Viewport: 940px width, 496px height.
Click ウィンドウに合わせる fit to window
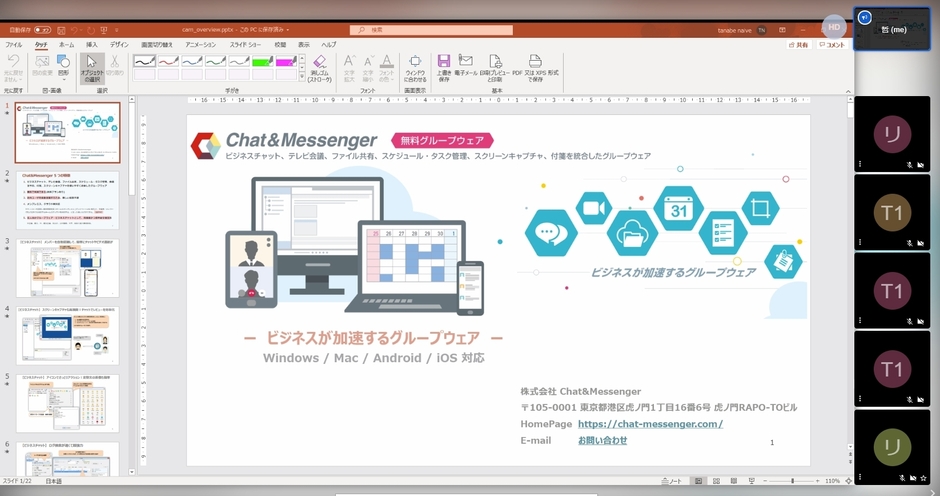coord(415,68)
